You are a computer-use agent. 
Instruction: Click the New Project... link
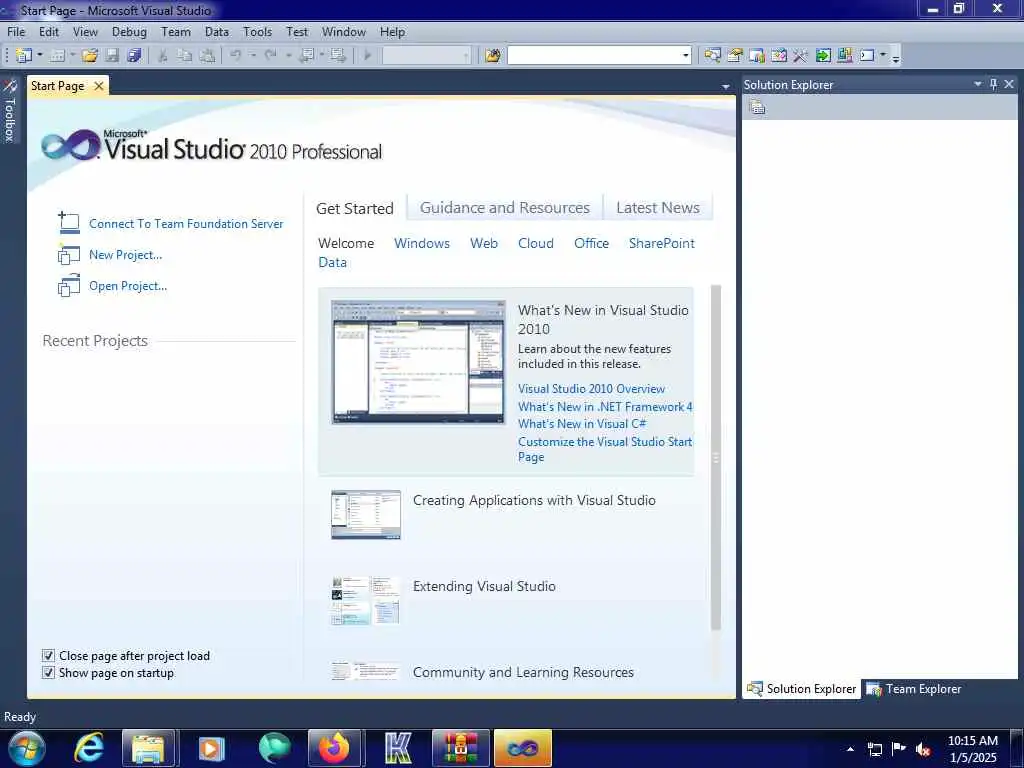point(125,255)
